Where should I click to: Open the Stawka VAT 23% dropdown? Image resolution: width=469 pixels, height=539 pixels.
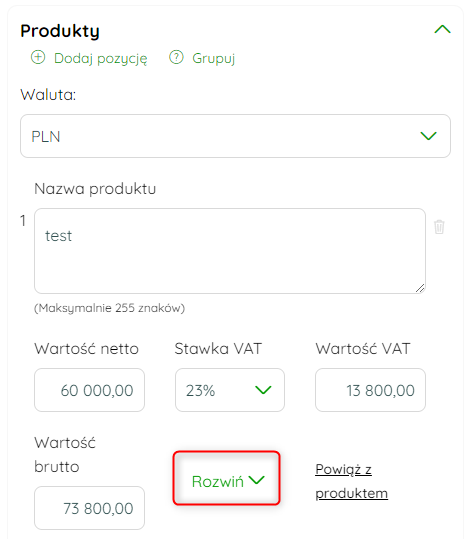click(x=230, y=390)
